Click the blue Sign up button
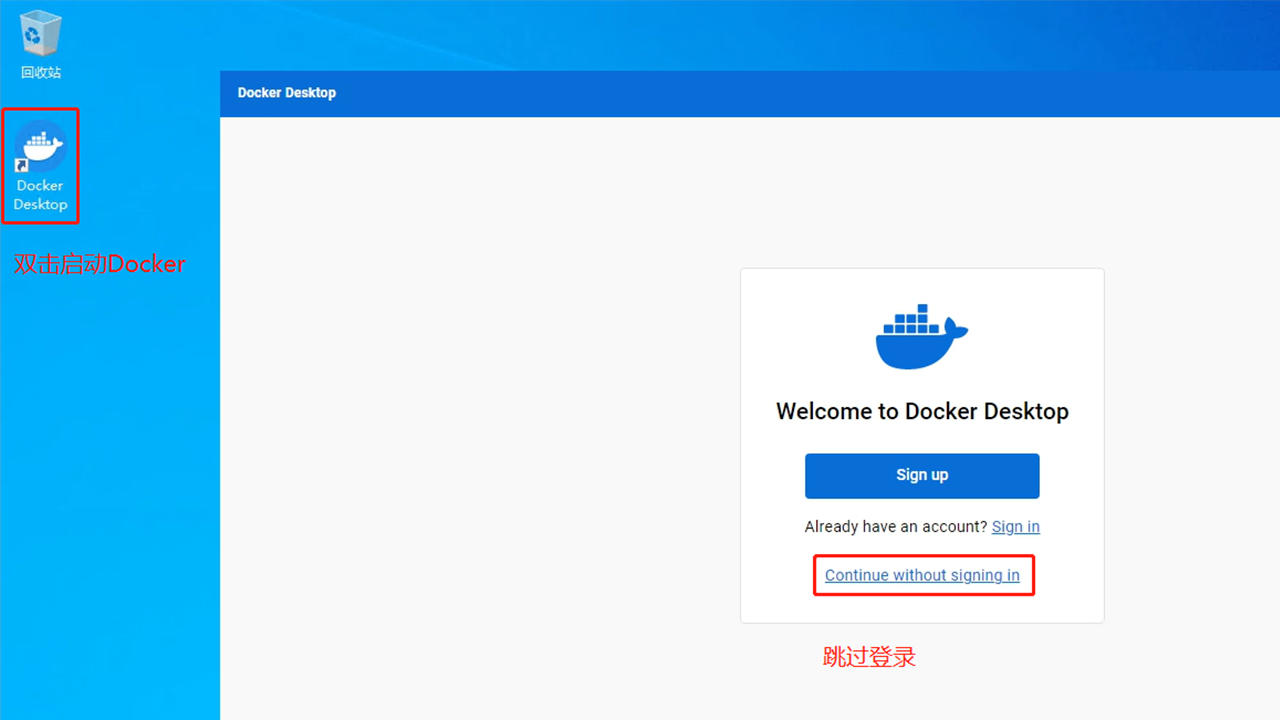This screenshot has height=720, width=1280. pyautogui.click(x=922, y=475)
